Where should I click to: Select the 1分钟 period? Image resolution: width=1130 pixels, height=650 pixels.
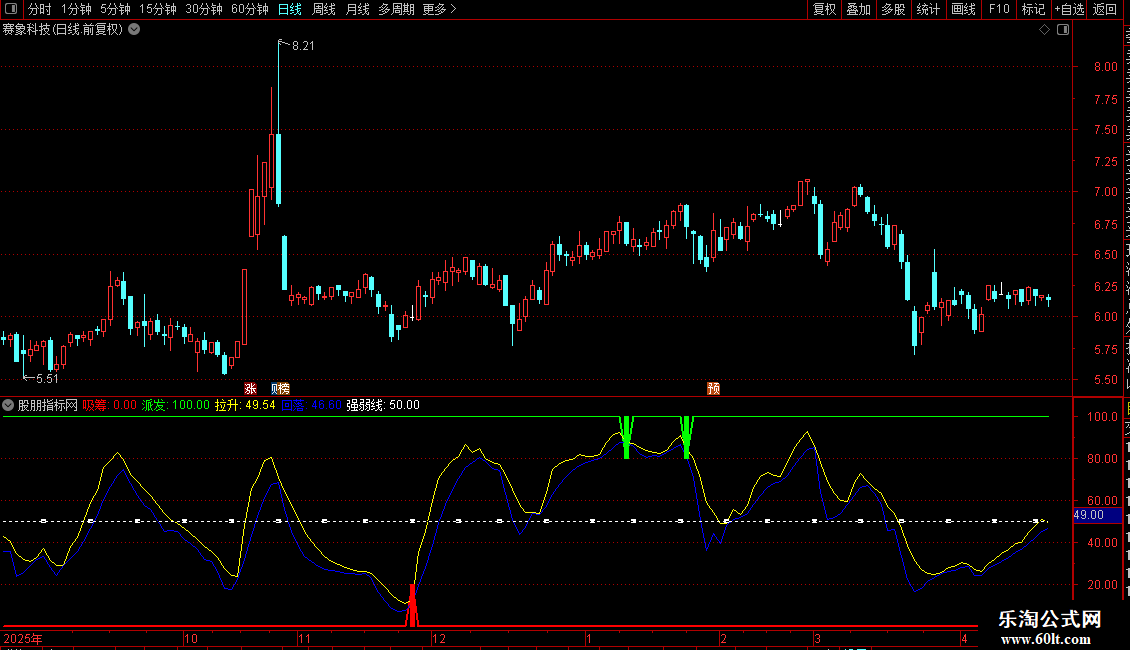coord(76,9)
